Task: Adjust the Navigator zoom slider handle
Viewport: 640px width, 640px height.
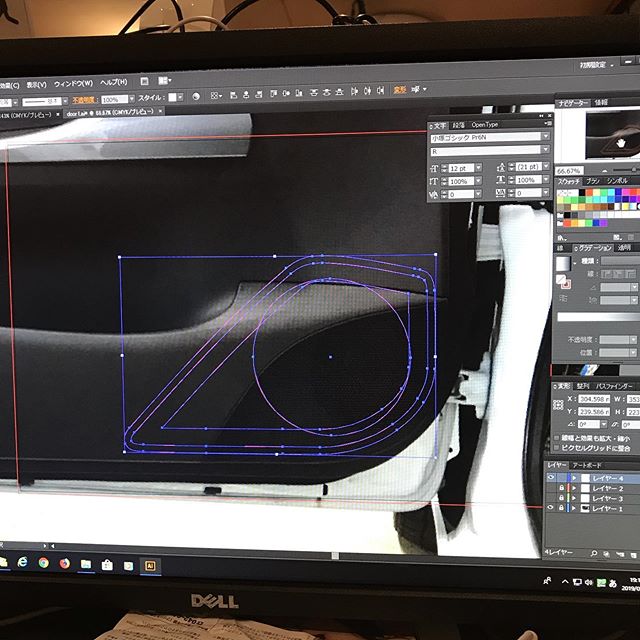Action: coord(634,169)
